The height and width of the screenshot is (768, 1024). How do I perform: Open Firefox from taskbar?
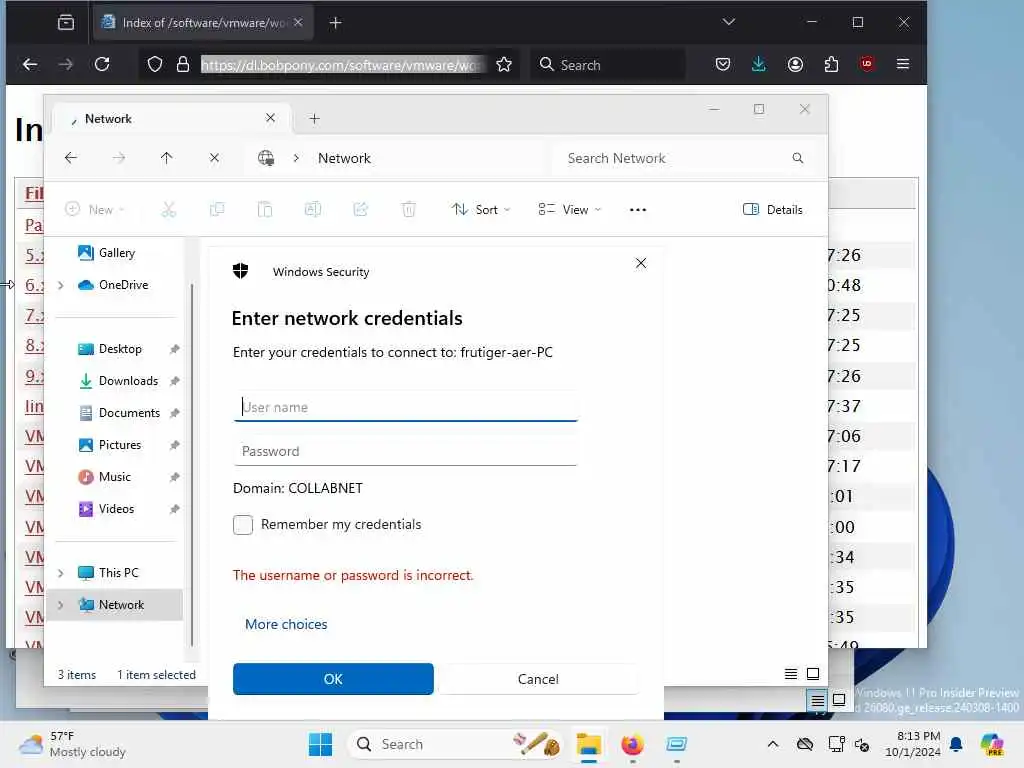(632, 744)
